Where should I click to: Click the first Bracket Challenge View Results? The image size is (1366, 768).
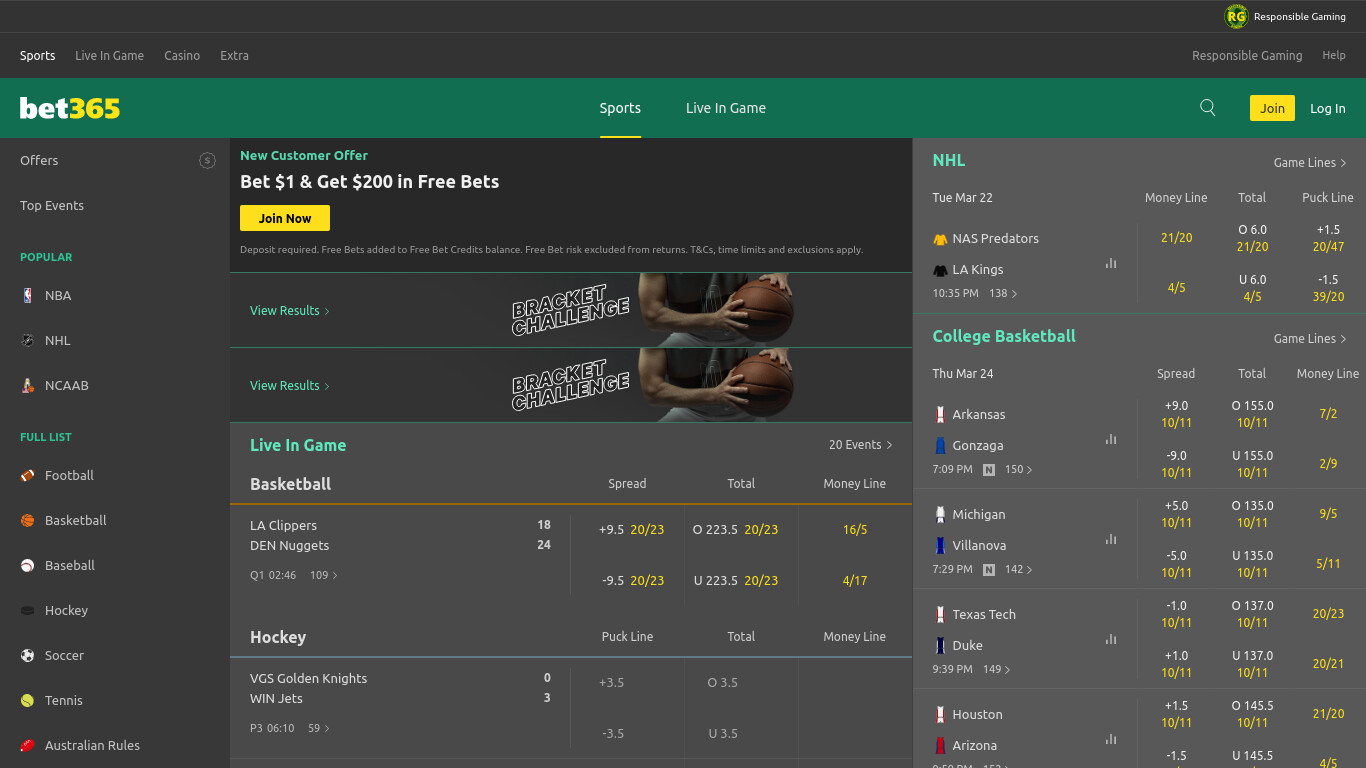[290, 310]
